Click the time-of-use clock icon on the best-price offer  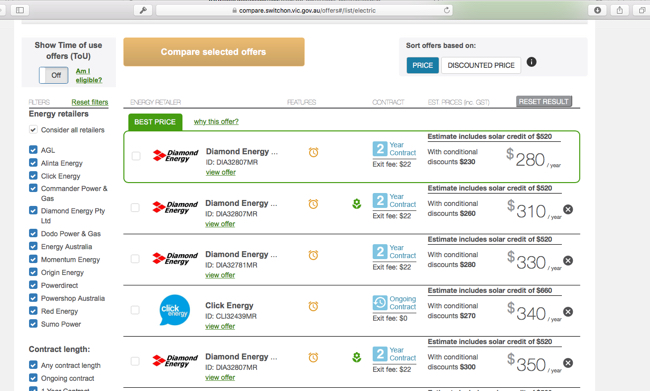tap(313, 152)
